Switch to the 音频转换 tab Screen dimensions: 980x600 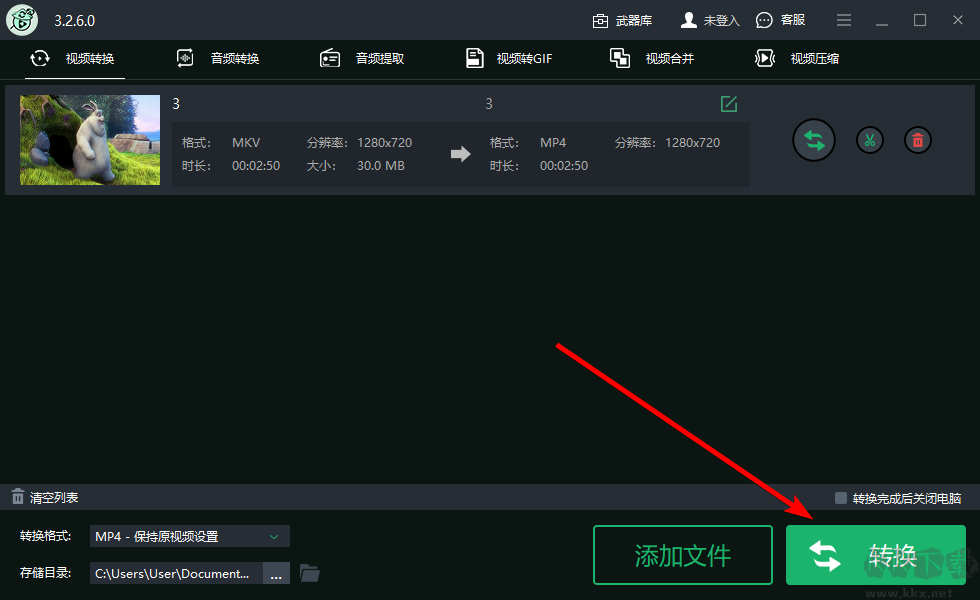coord(220,58)
